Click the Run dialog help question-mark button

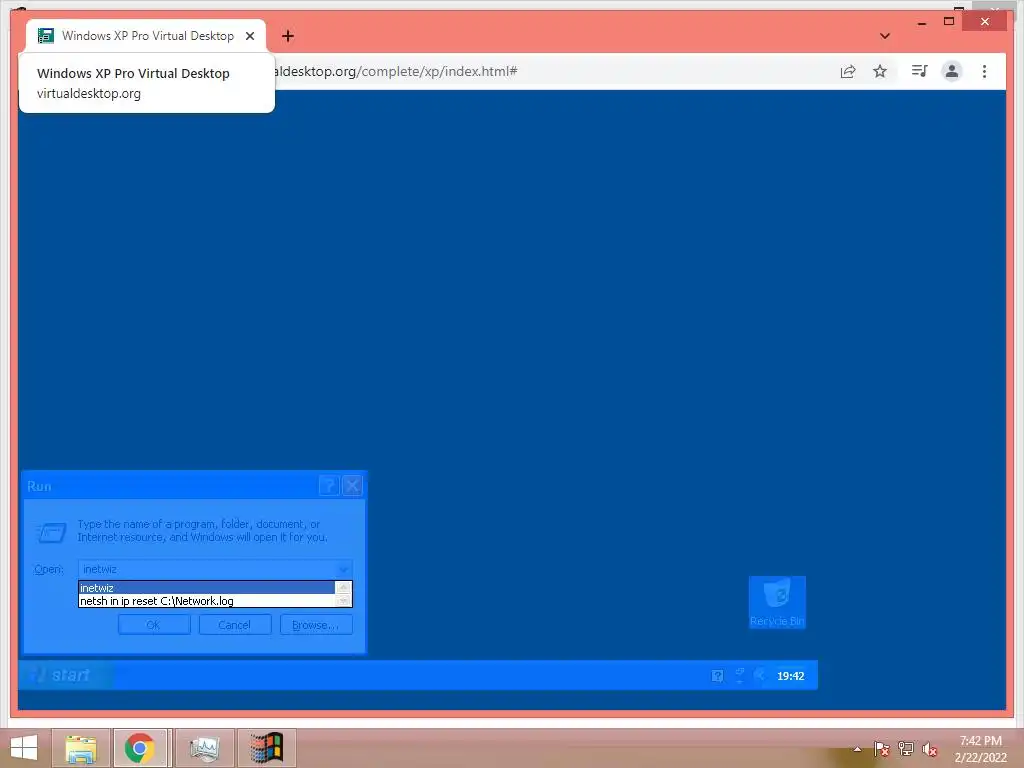(x=328, y=485)
